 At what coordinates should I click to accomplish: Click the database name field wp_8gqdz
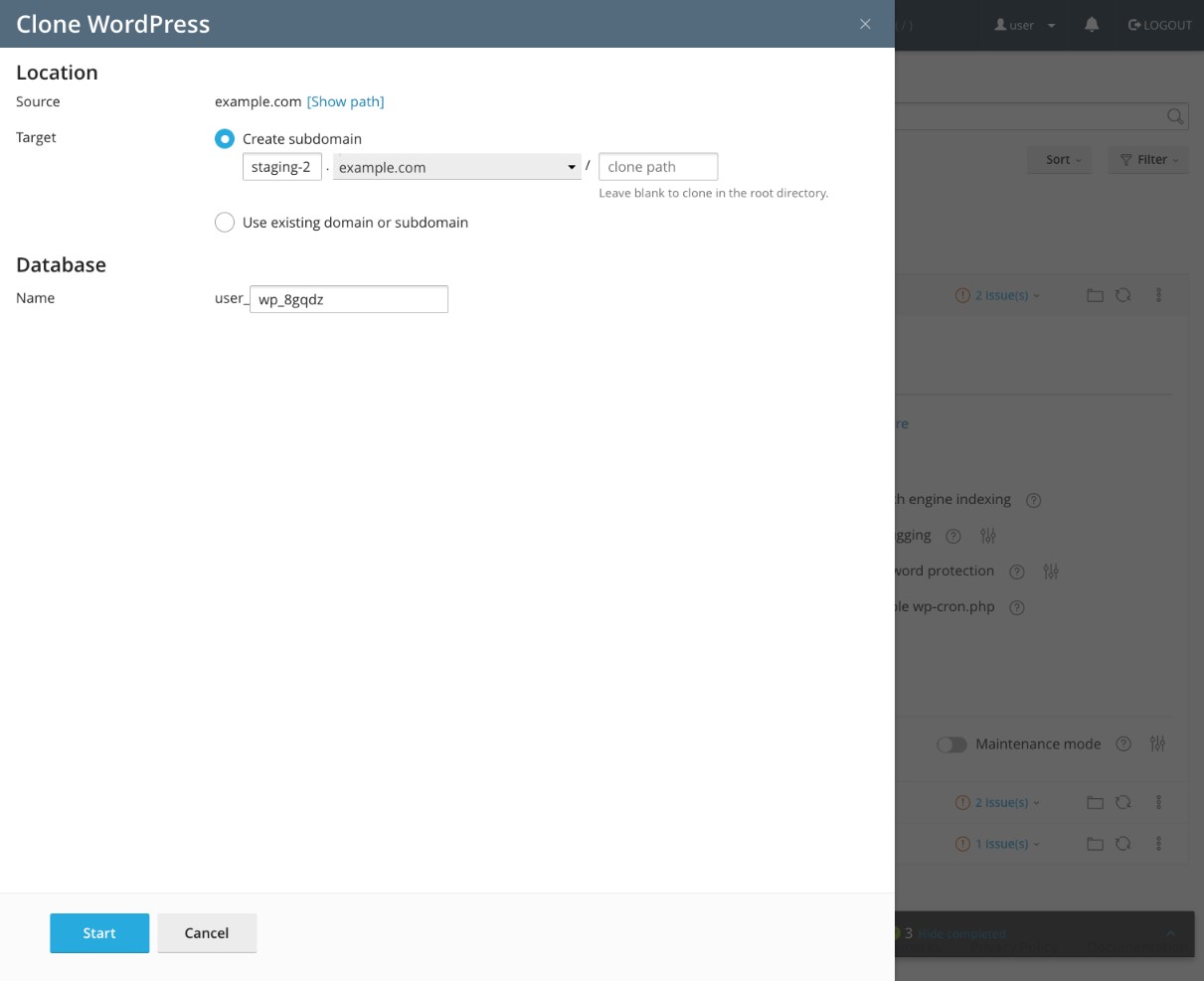point(348,299)
